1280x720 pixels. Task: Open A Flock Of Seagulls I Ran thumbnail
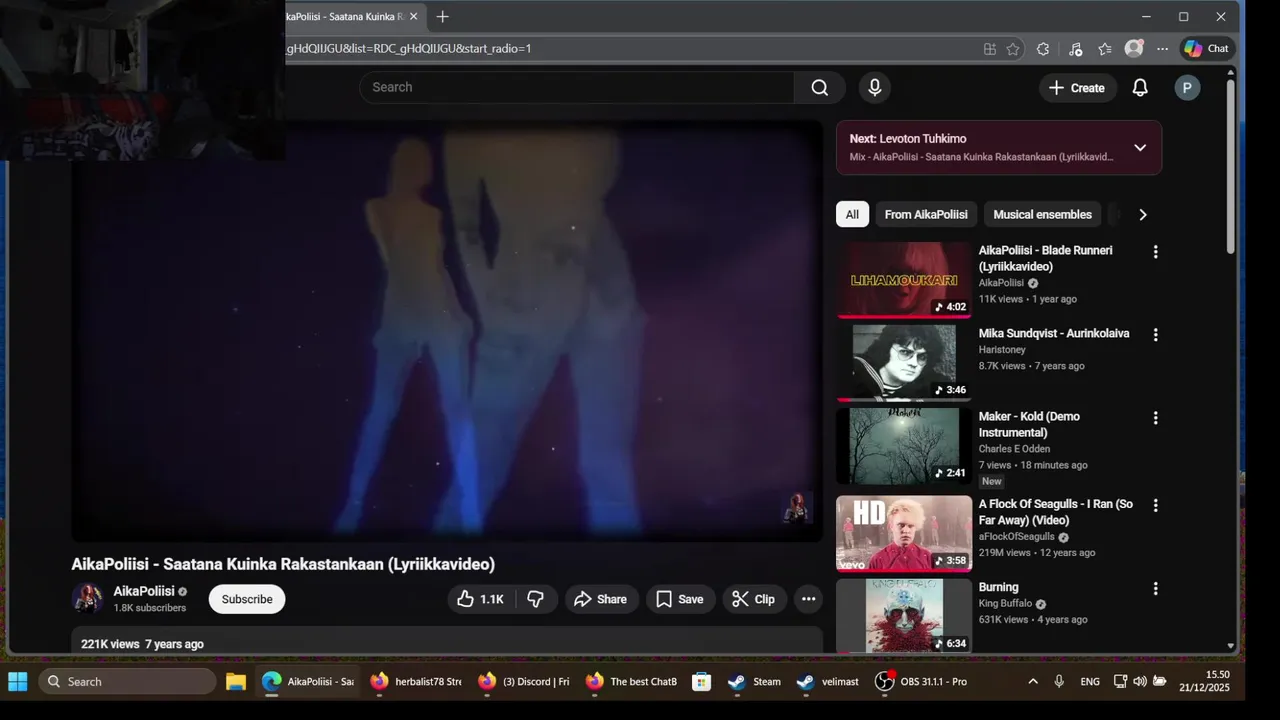click(x=904, y=533)
